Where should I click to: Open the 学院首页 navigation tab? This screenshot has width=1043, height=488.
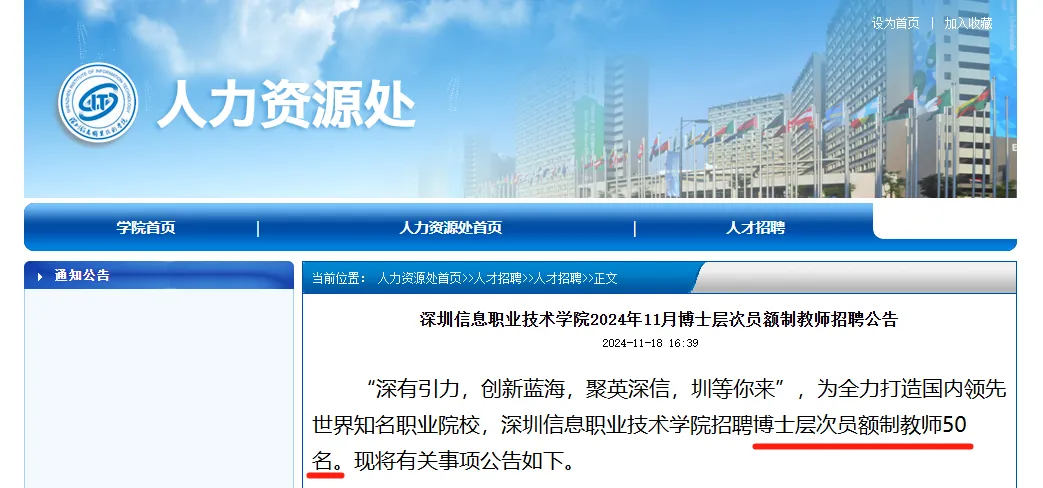145,228
